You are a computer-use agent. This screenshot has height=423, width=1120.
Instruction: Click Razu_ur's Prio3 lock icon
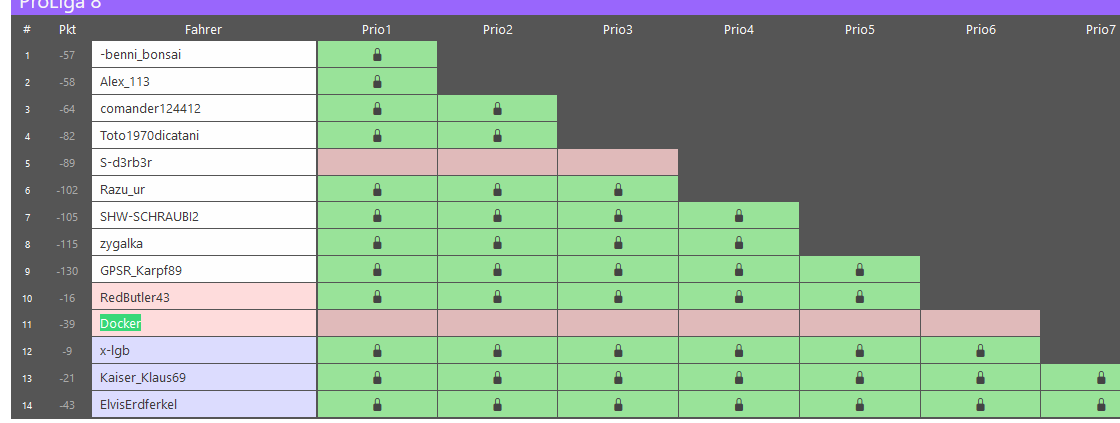[618, 189]
